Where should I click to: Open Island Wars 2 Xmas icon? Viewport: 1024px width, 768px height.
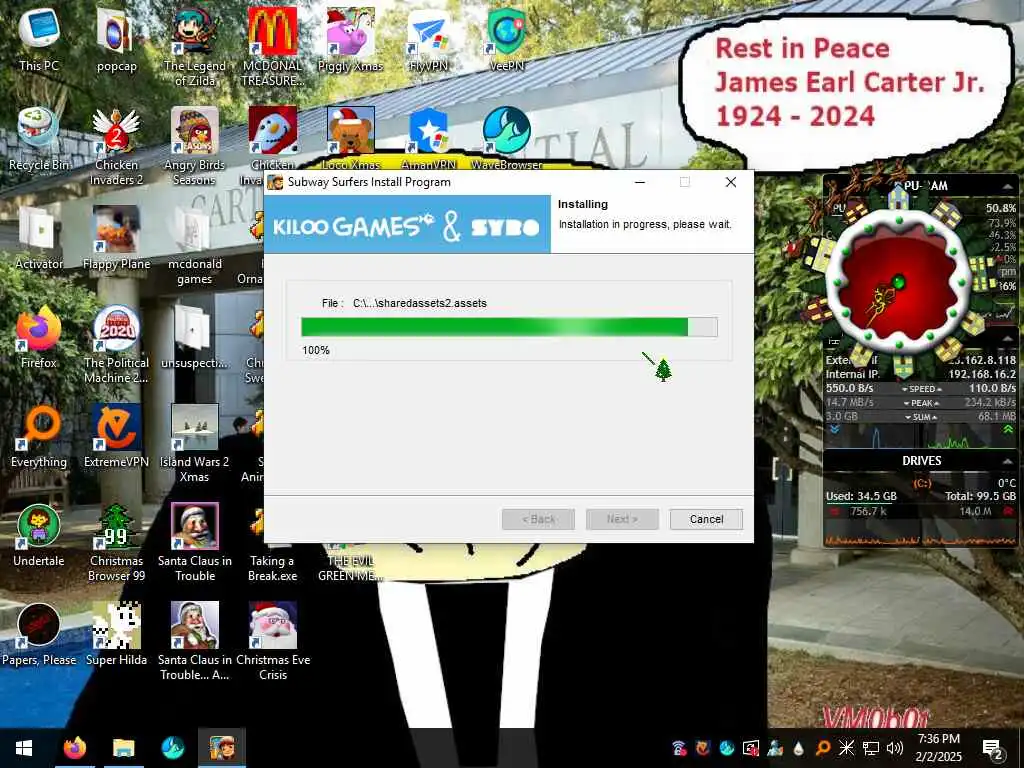[195, 444]
